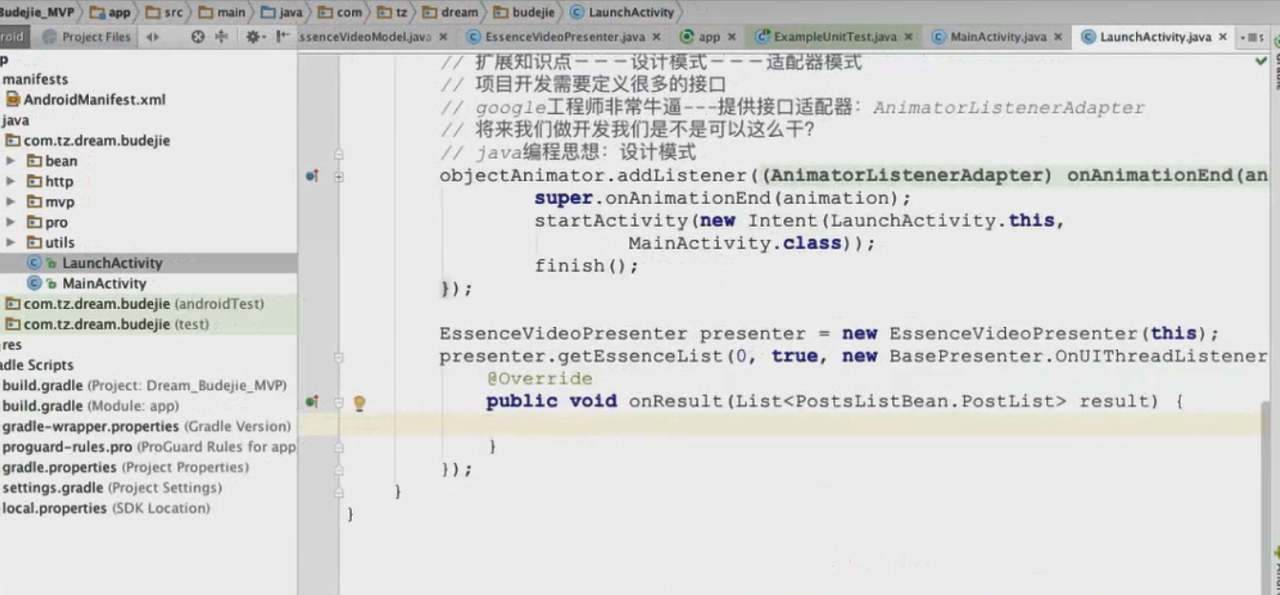
Task: Click the budejie breadcrumb package
Action: tap(526, 12)
